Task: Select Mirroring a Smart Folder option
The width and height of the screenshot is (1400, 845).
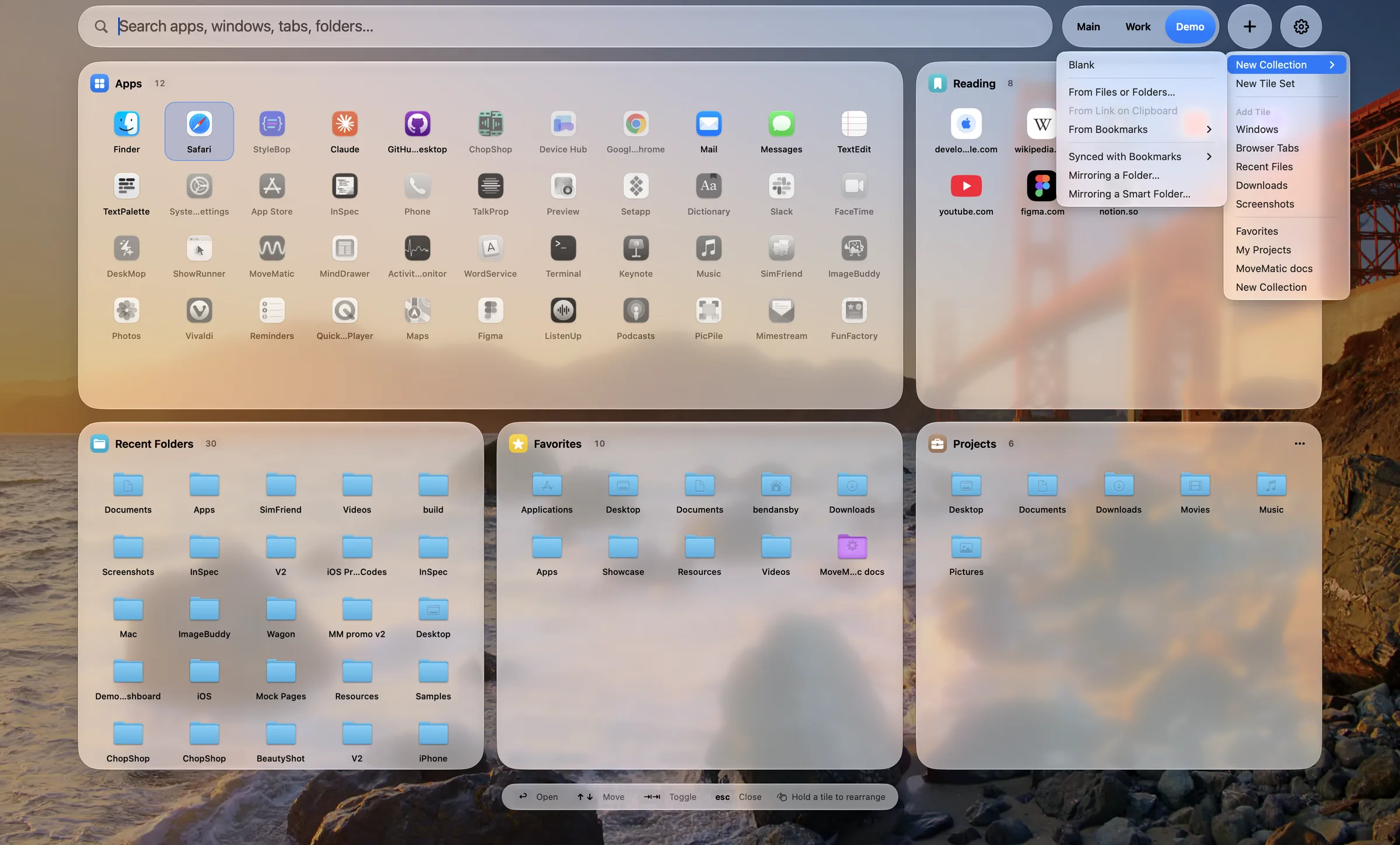Action: pos(1141,194)
